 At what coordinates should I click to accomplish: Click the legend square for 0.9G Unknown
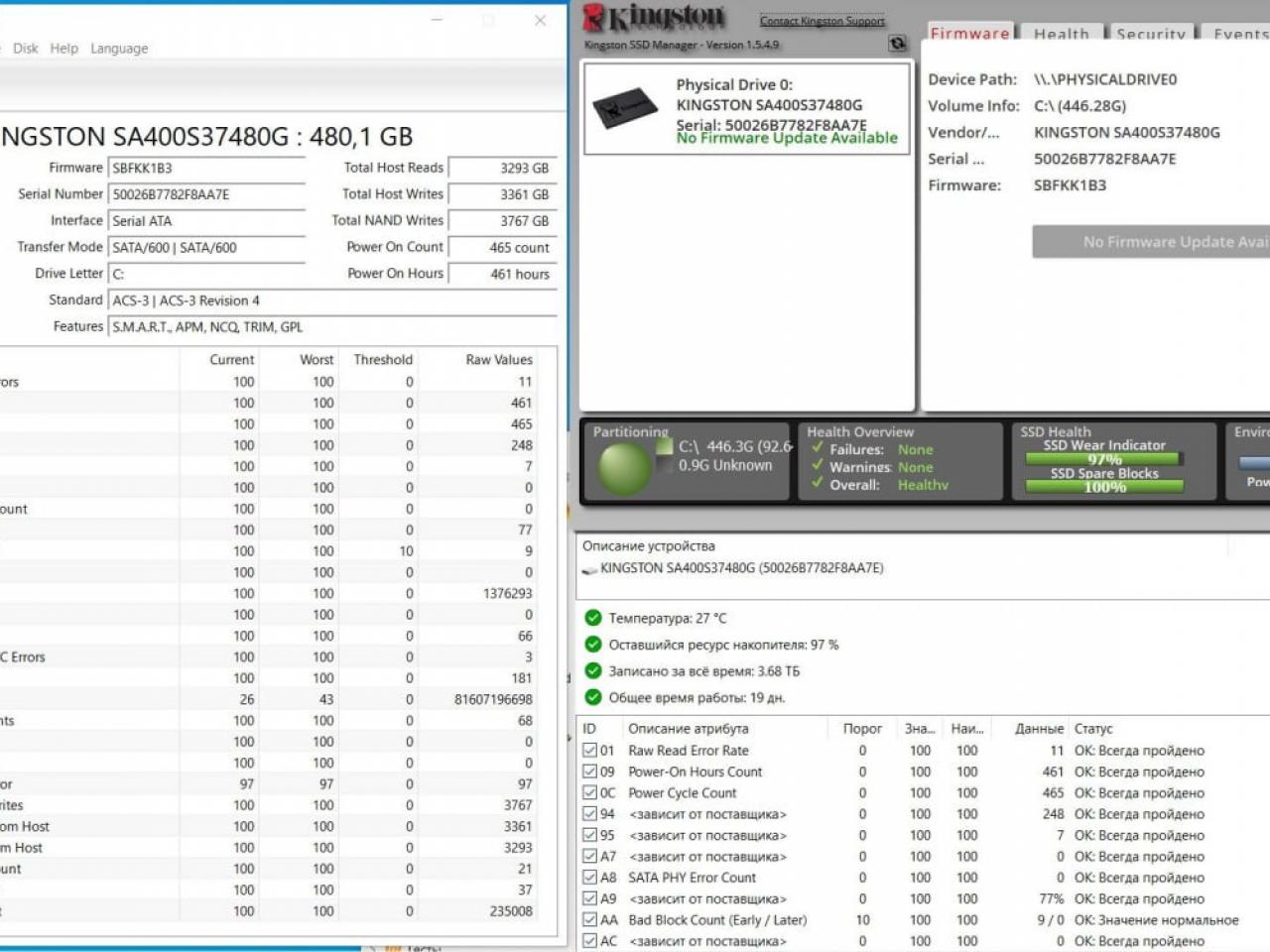pos(665,465)
